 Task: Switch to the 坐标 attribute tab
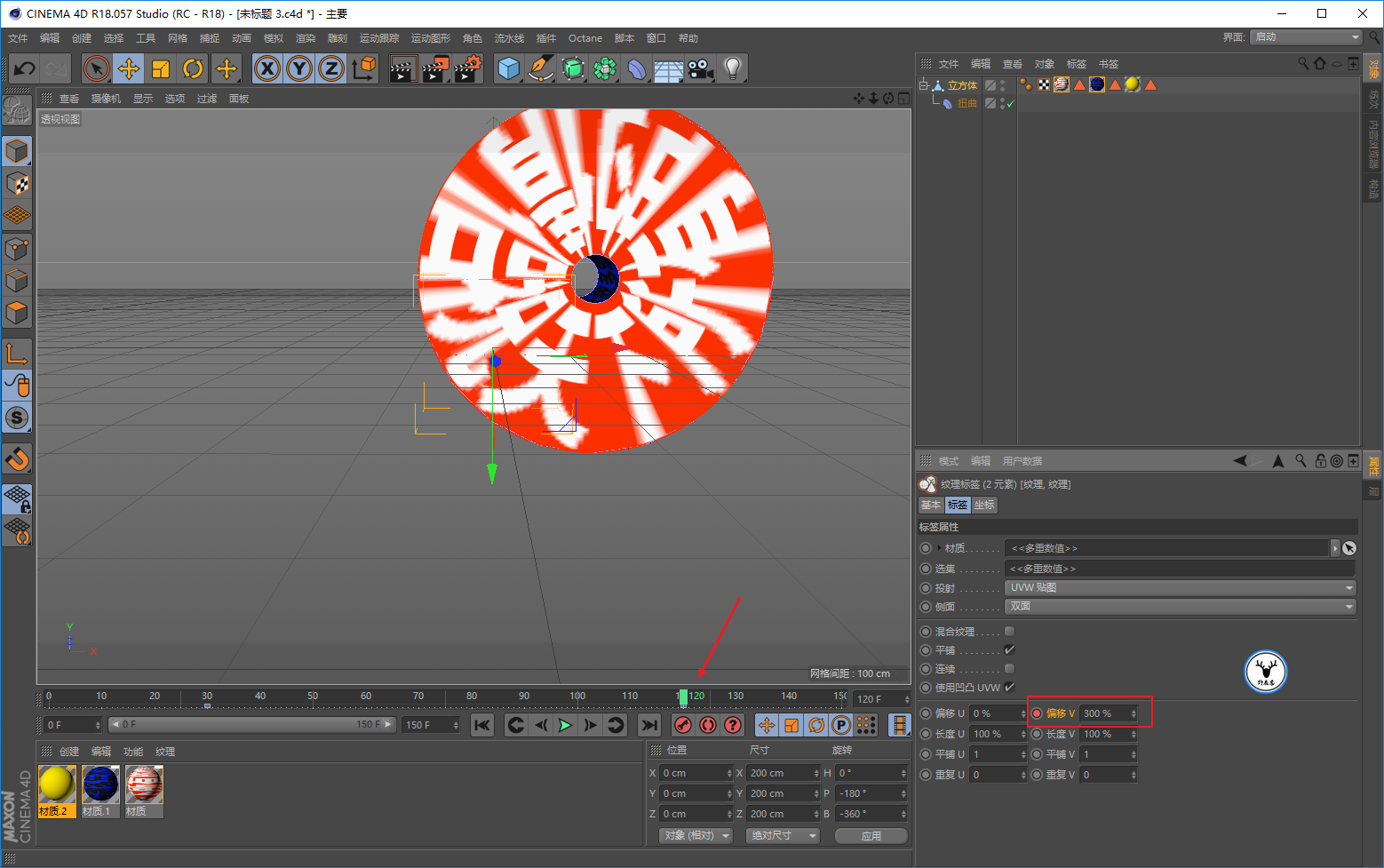[x=984, y=505]
